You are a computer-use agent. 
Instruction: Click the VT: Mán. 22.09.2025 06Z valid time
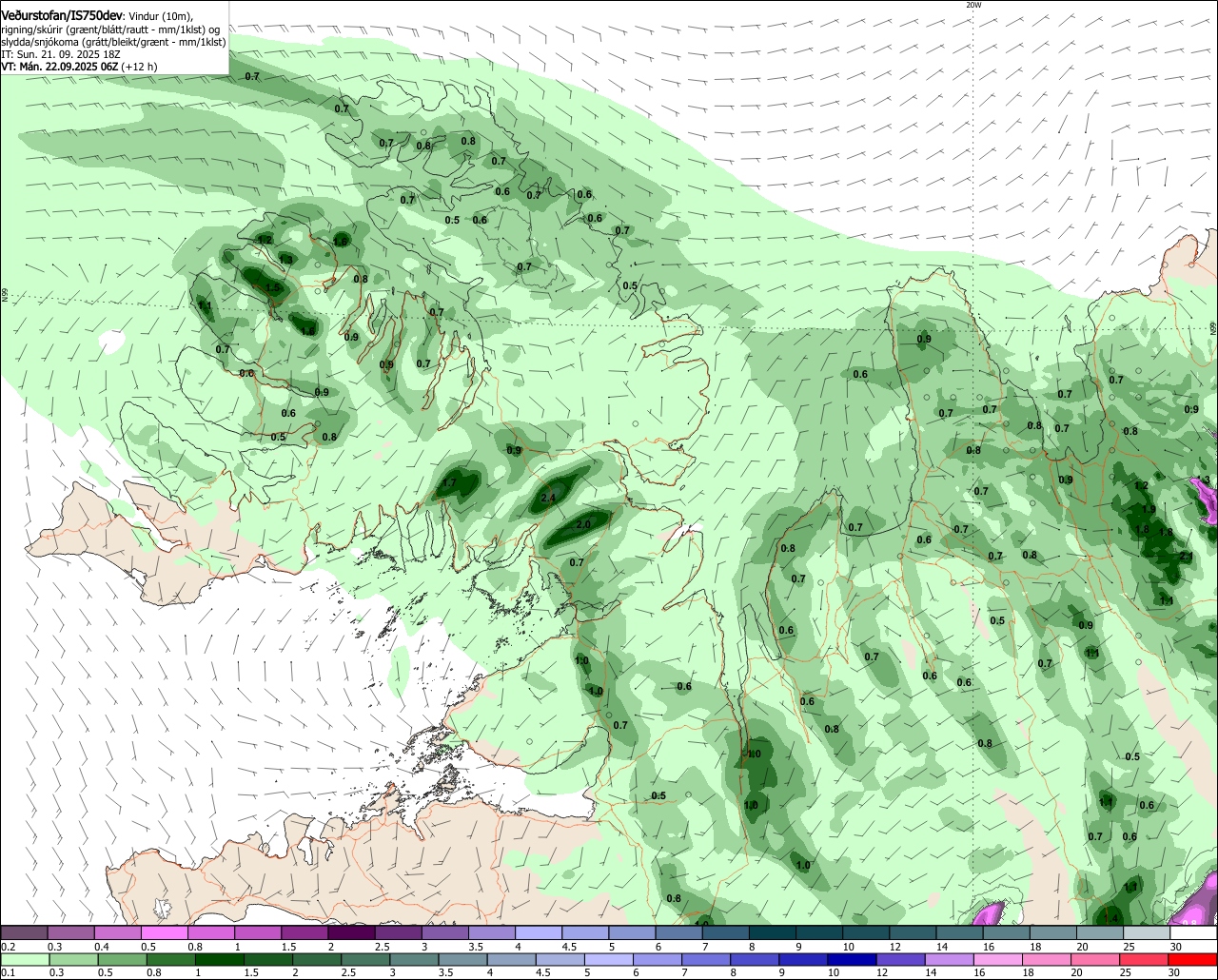coord(58,67)
